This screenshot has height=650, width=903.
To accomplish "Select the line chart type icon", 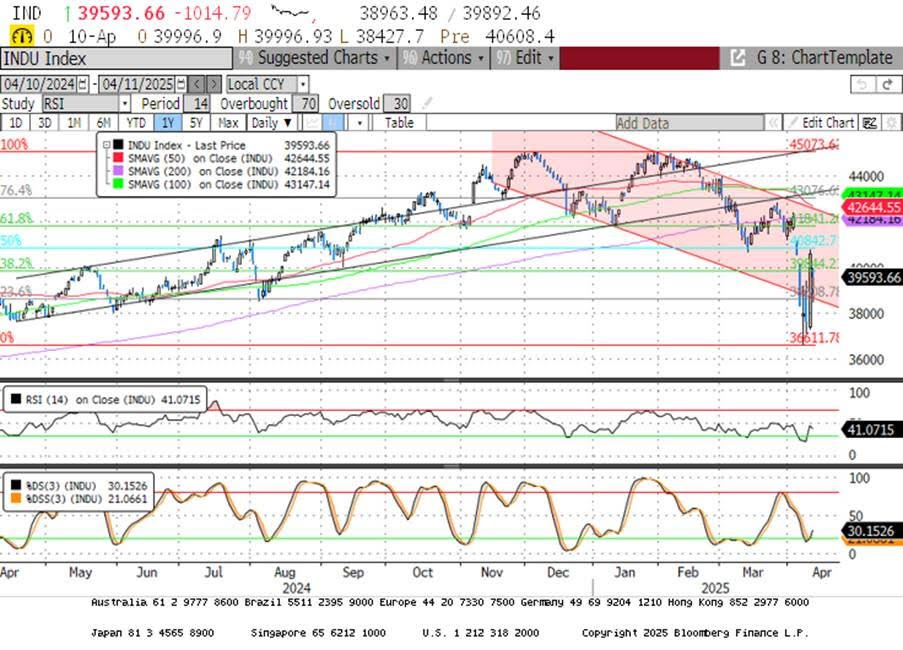I will coord(312,123).
